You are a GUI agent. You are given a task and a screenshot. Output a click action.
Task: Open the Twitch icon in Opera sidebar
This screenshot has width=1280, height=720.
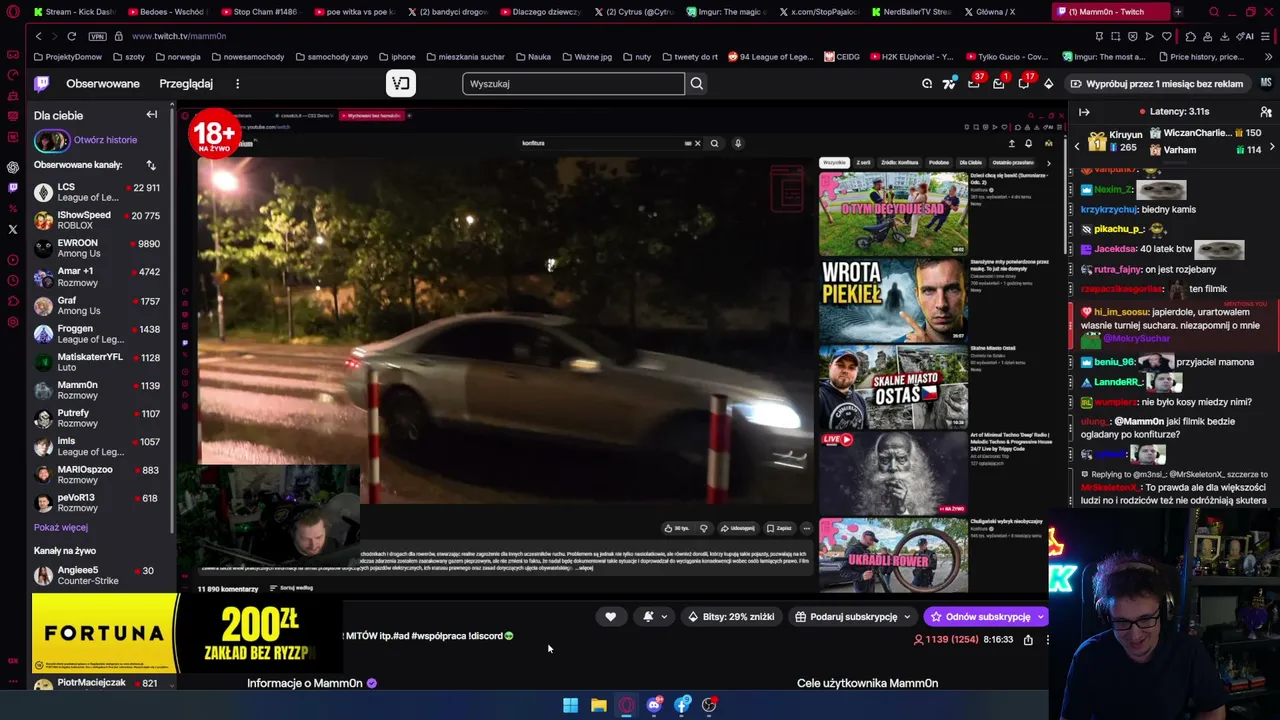point(12,187)
